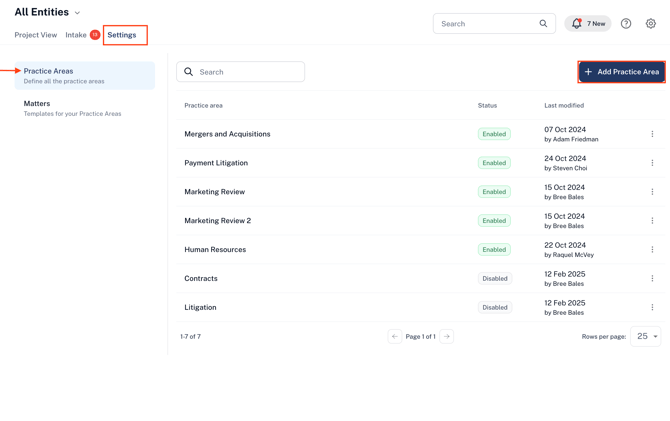Image resolution: width=670 pixels, height=421 pixels.
Task: Go to the previous page arrow
Action: point(394,336)
